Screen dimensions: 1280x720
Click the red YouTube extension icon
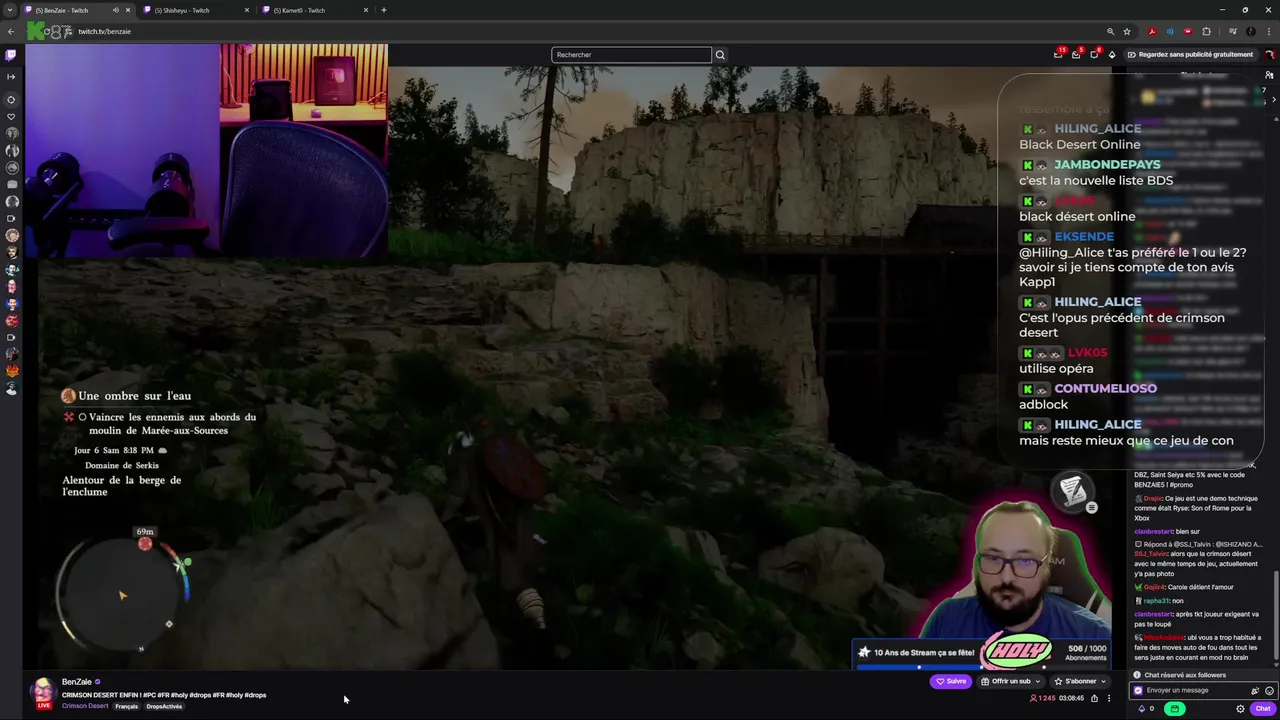(x=1188, y=31)
